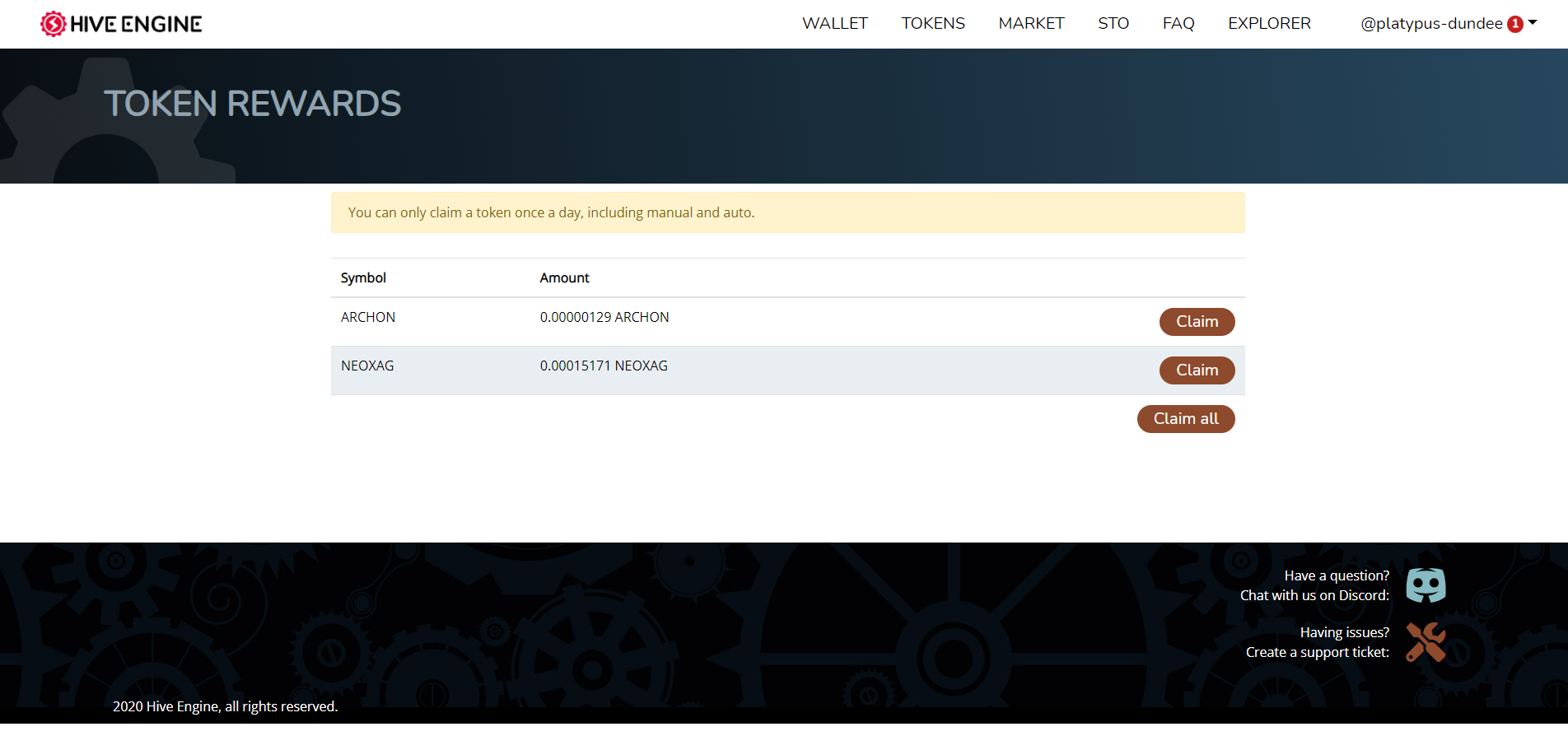Click the once-a-day claim notice

[x=788, y=212]
